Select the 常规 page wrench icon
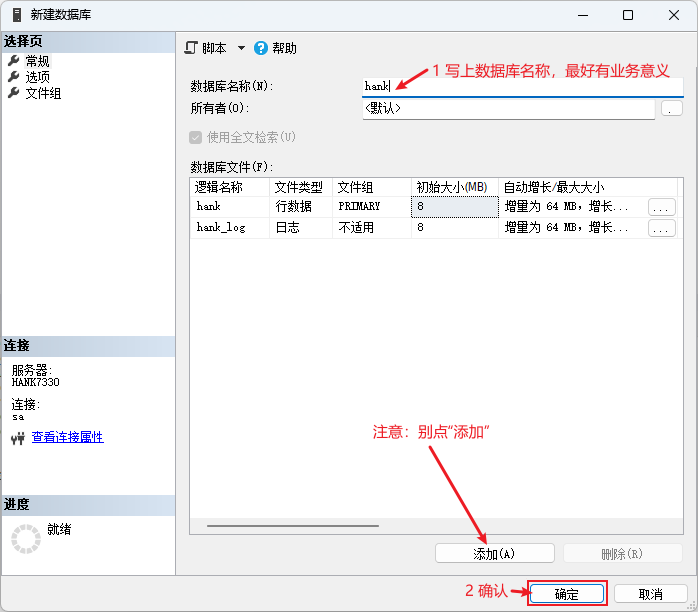Screen dimensions: 698x612 coord(14,61)
